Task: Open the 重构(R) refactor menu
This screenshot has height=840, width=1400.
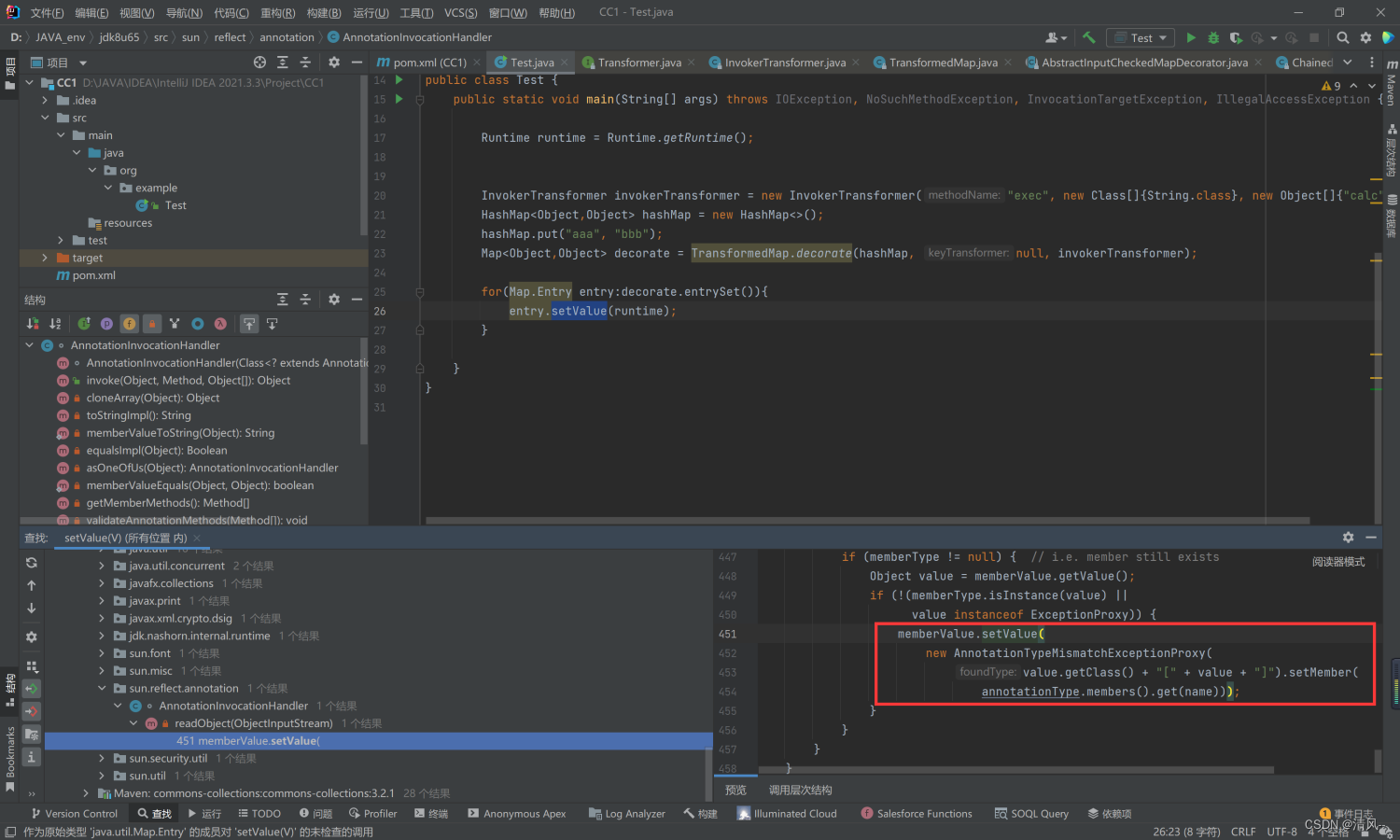Action: click(x=277, y=13)
